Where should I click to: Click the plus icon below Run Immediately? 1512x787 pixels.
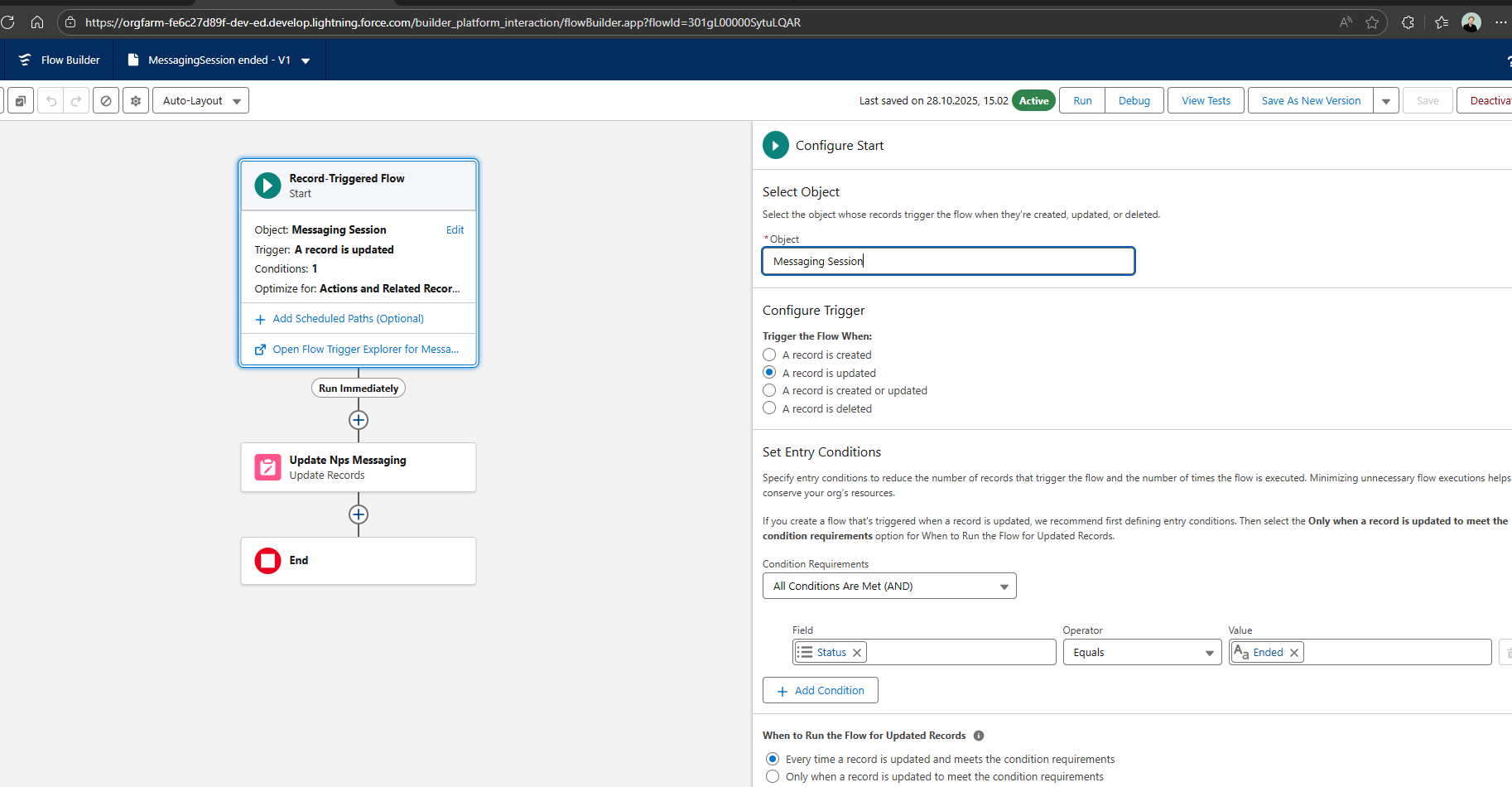pyautogui.click(x=359, y=421)
